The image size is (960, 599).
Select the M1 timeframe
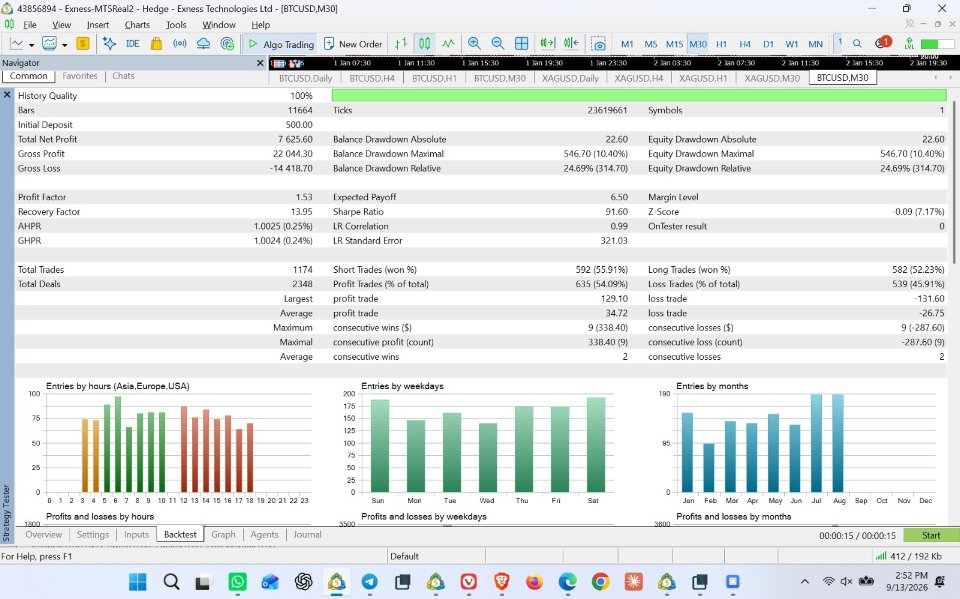tap(627, 44)
